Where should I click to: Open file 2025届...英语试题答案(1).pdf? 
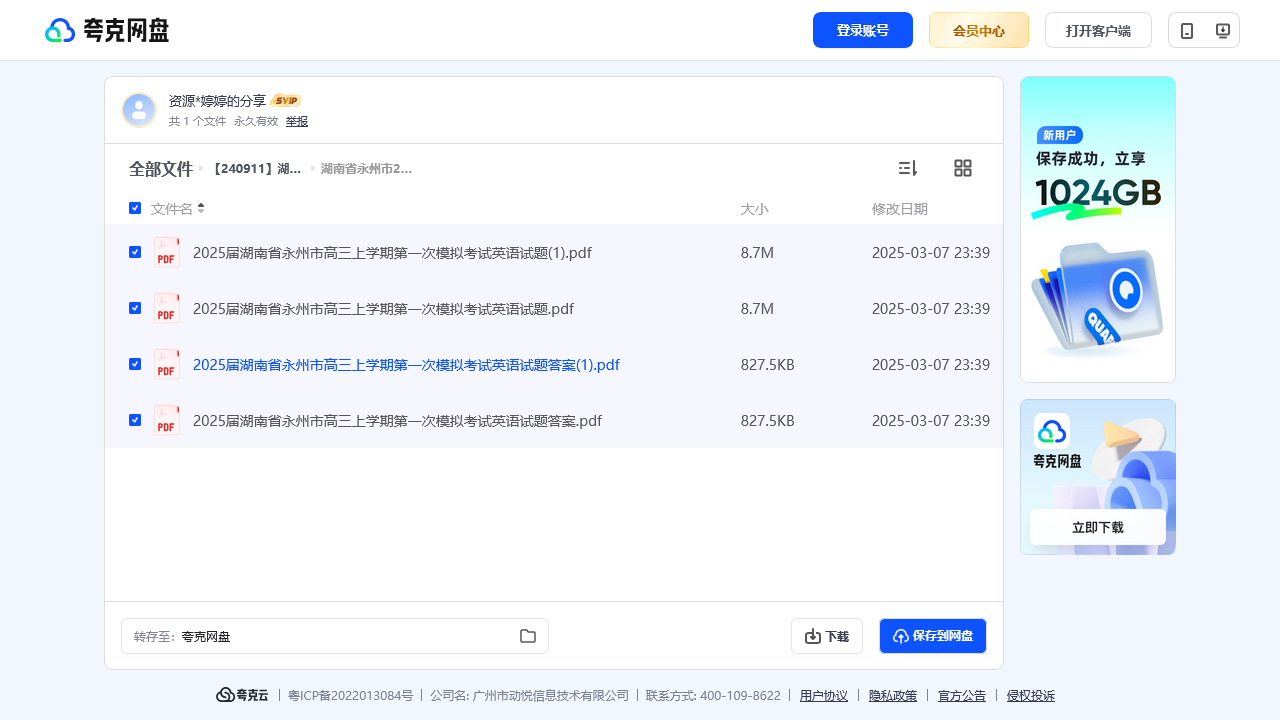406,365
